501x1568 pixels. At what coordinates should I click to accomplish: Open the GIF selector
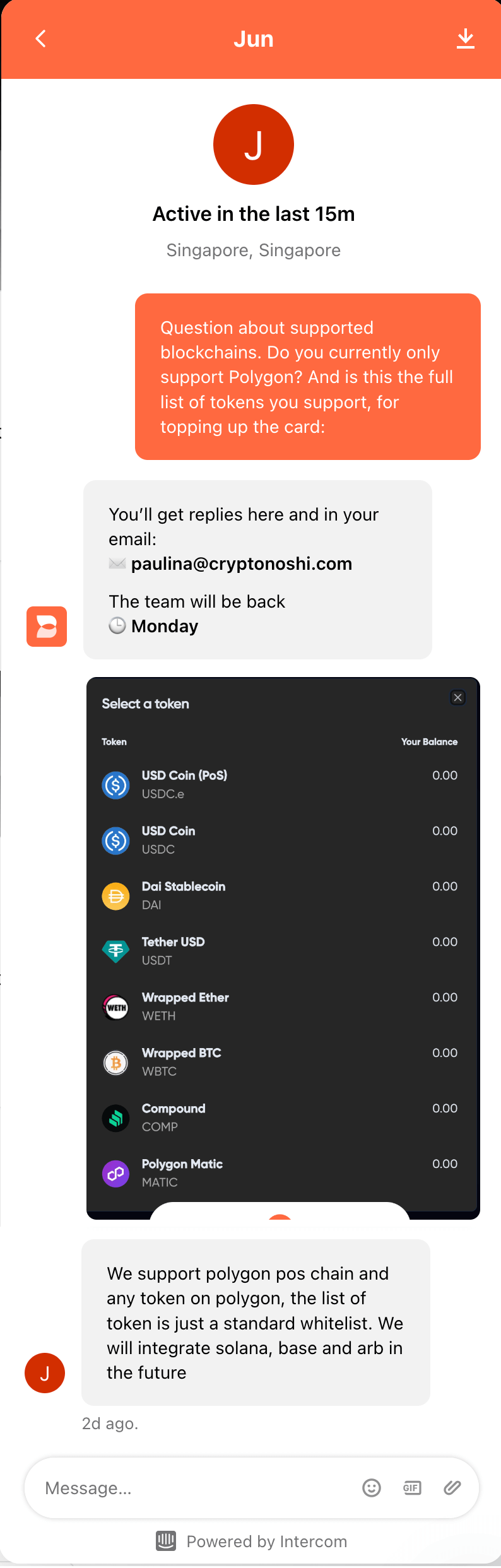pos(412,1488)
